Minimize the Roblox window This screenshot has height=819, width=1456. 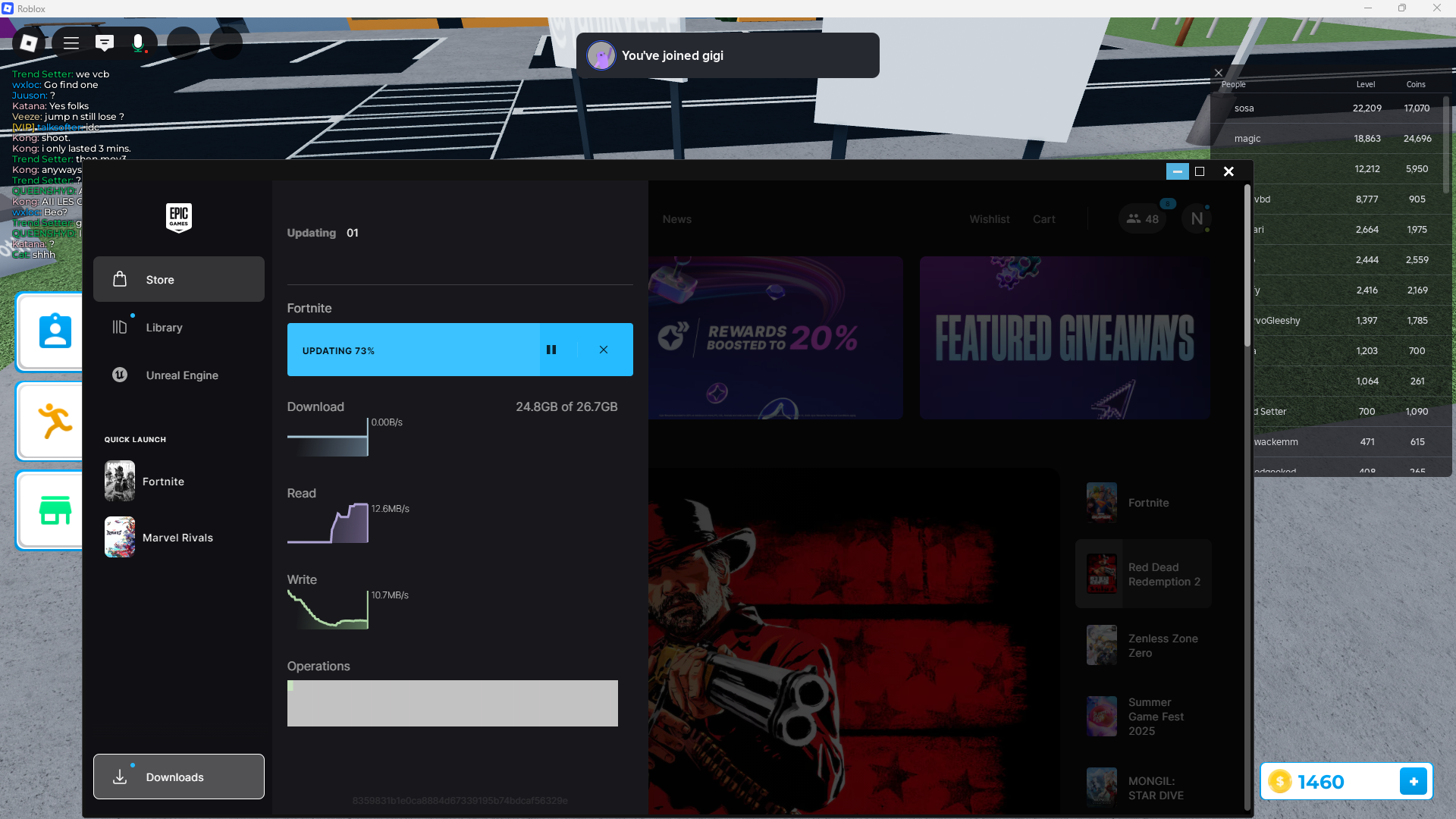click(1368, 8)
